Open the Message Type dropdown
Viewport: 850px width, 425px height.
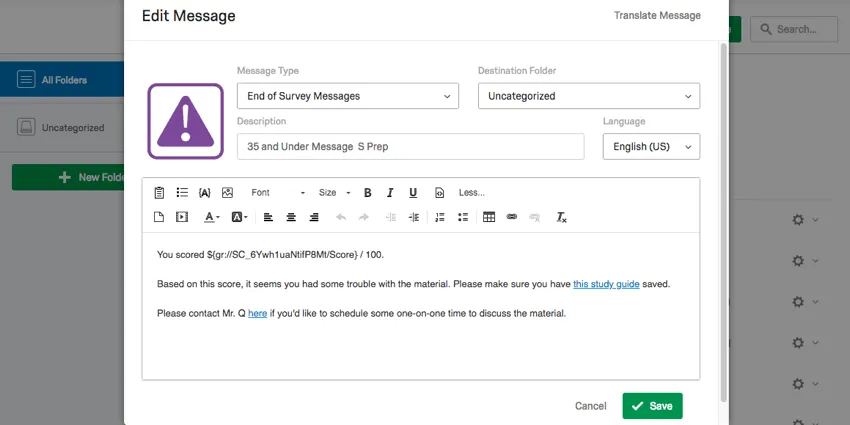(x=347, y=96)
